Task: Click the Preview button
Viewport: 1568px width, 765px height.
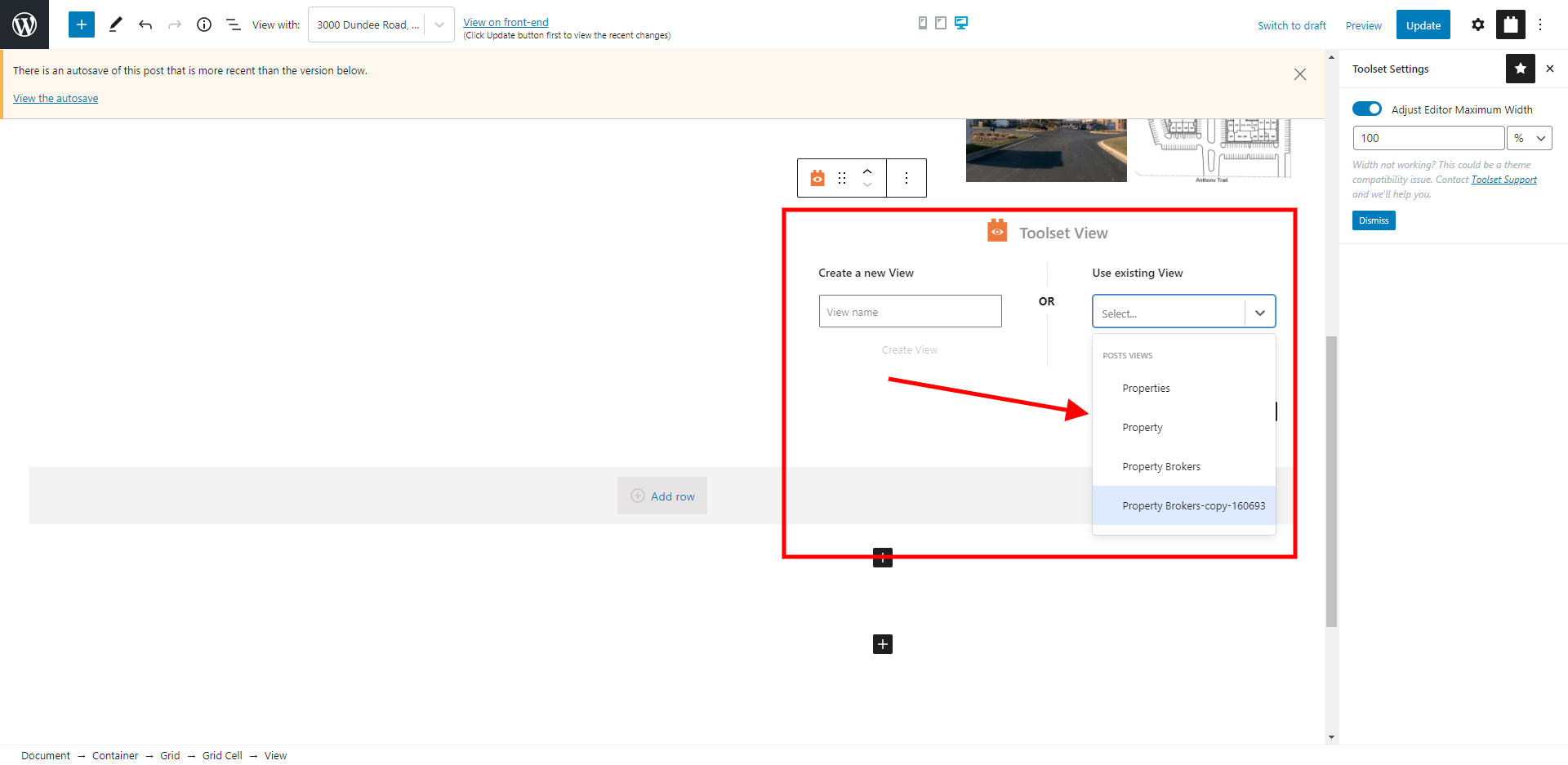Action: click(x=1364, y=25)
